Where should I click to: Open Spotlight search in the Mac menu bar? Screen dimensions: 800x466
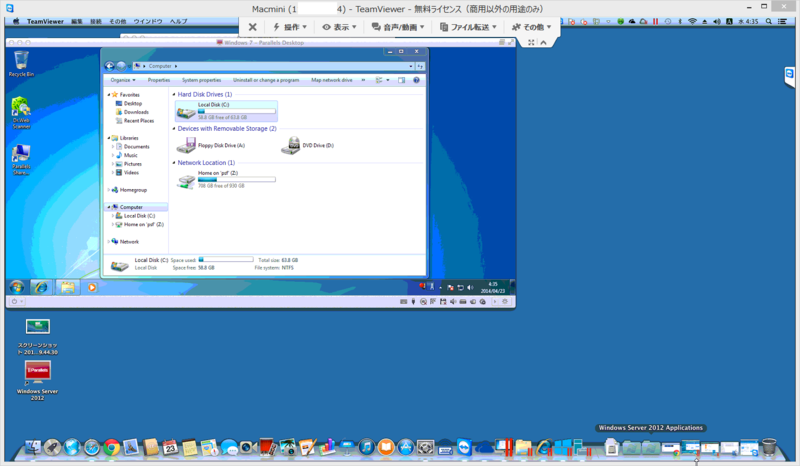pyautogui.click(x=768, y=21)
